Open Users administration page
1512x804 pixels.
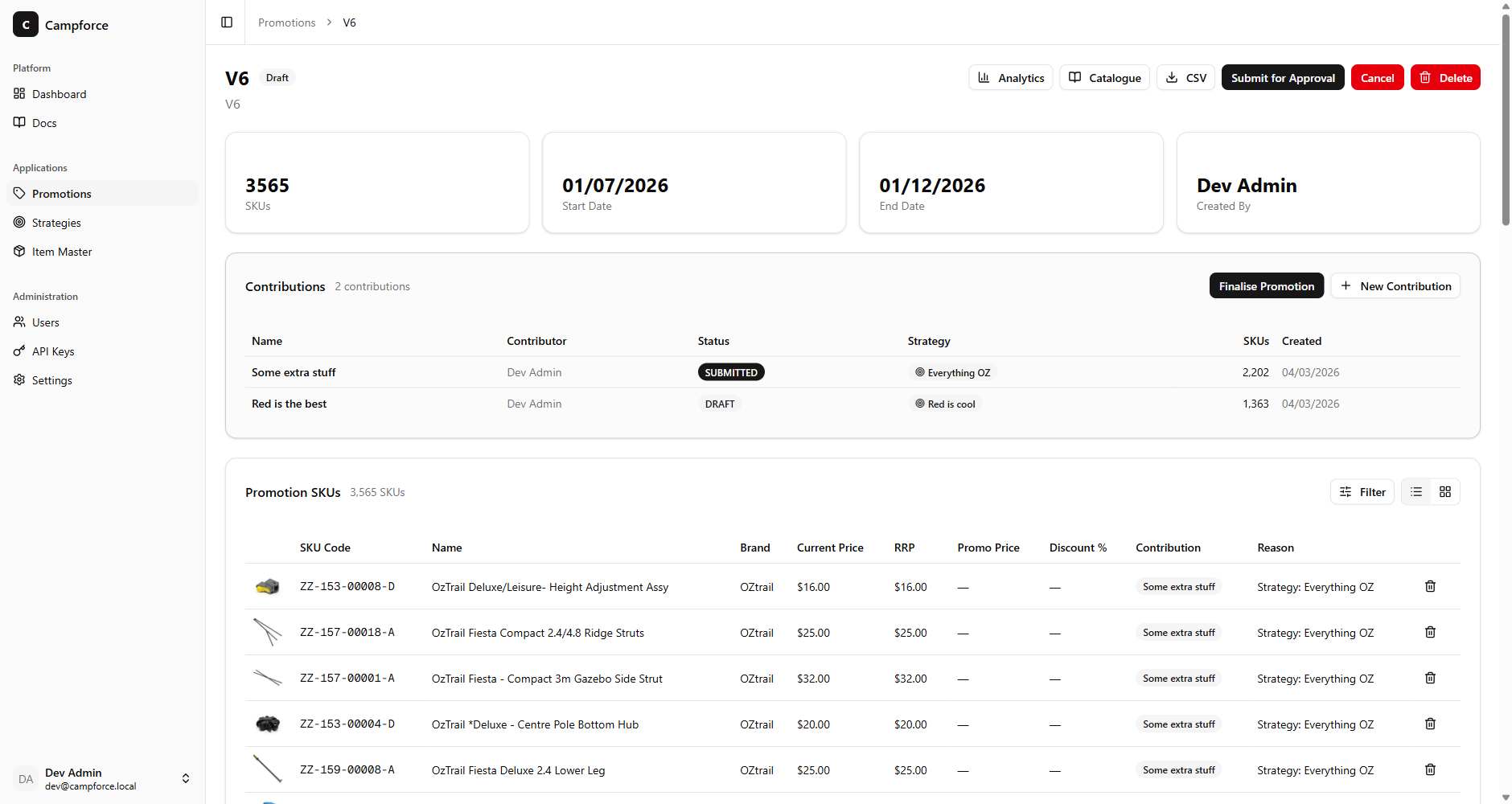pos(103,322)
